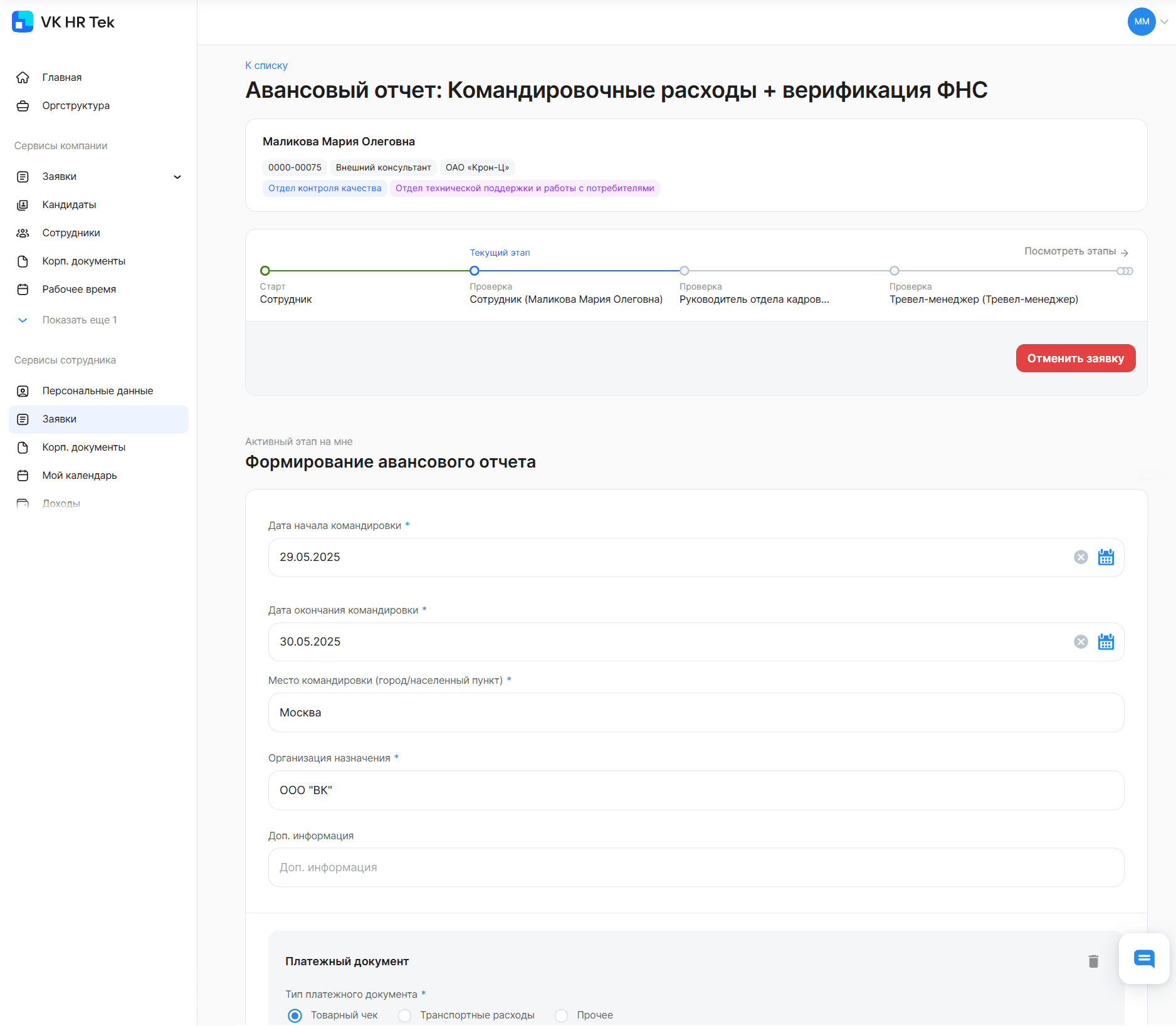The image size is (1176, 1026).
Task: Open the profile dropdown arrow near avatar
Action: [1164, 22]
